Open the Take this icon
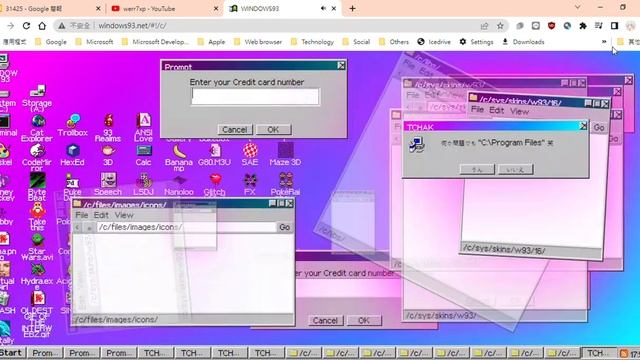Image resolution: width=640 pixels, height=360 pixels. (37, 216)
